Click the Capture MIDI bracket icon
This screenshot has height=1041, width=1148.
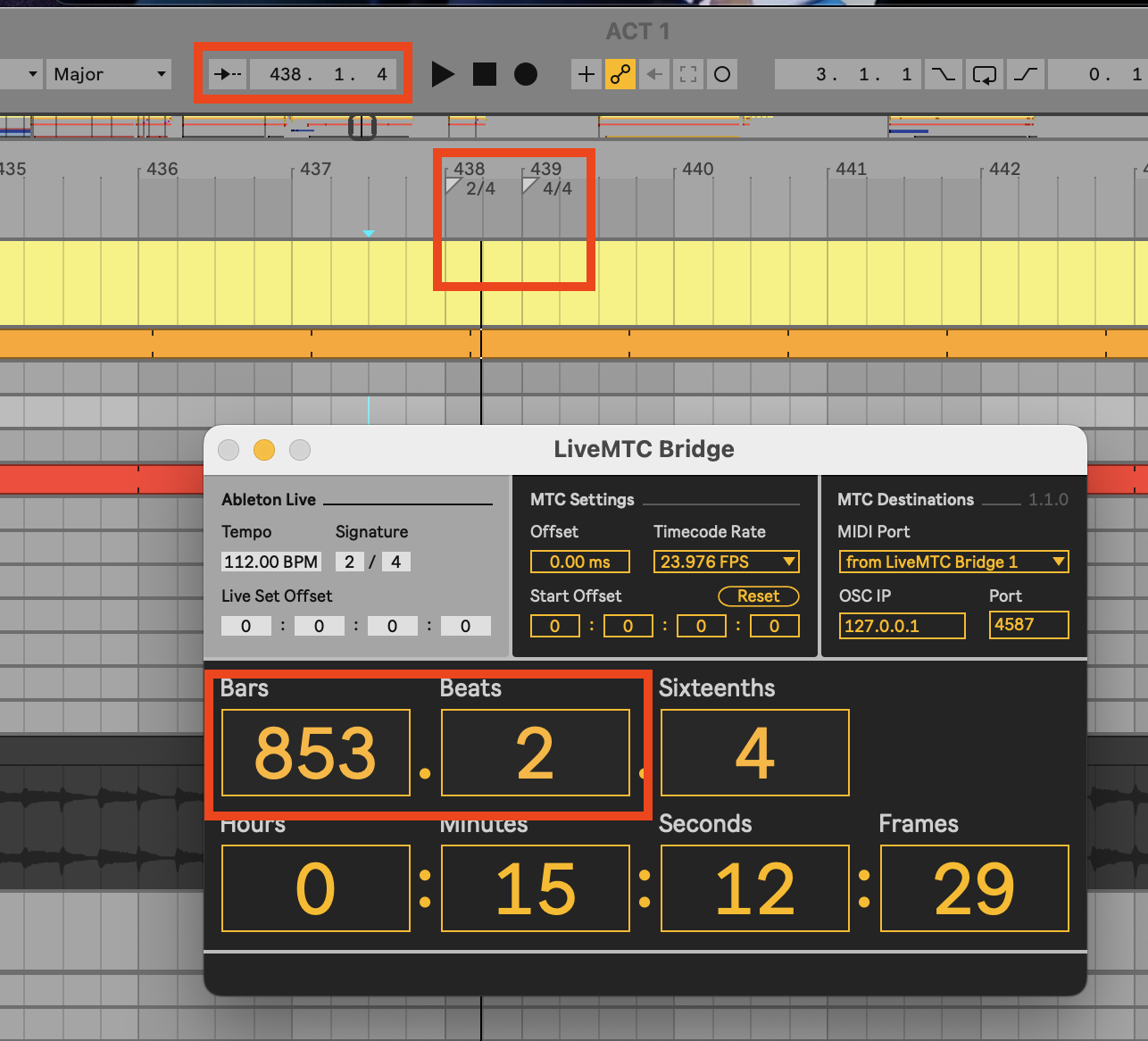688,74
